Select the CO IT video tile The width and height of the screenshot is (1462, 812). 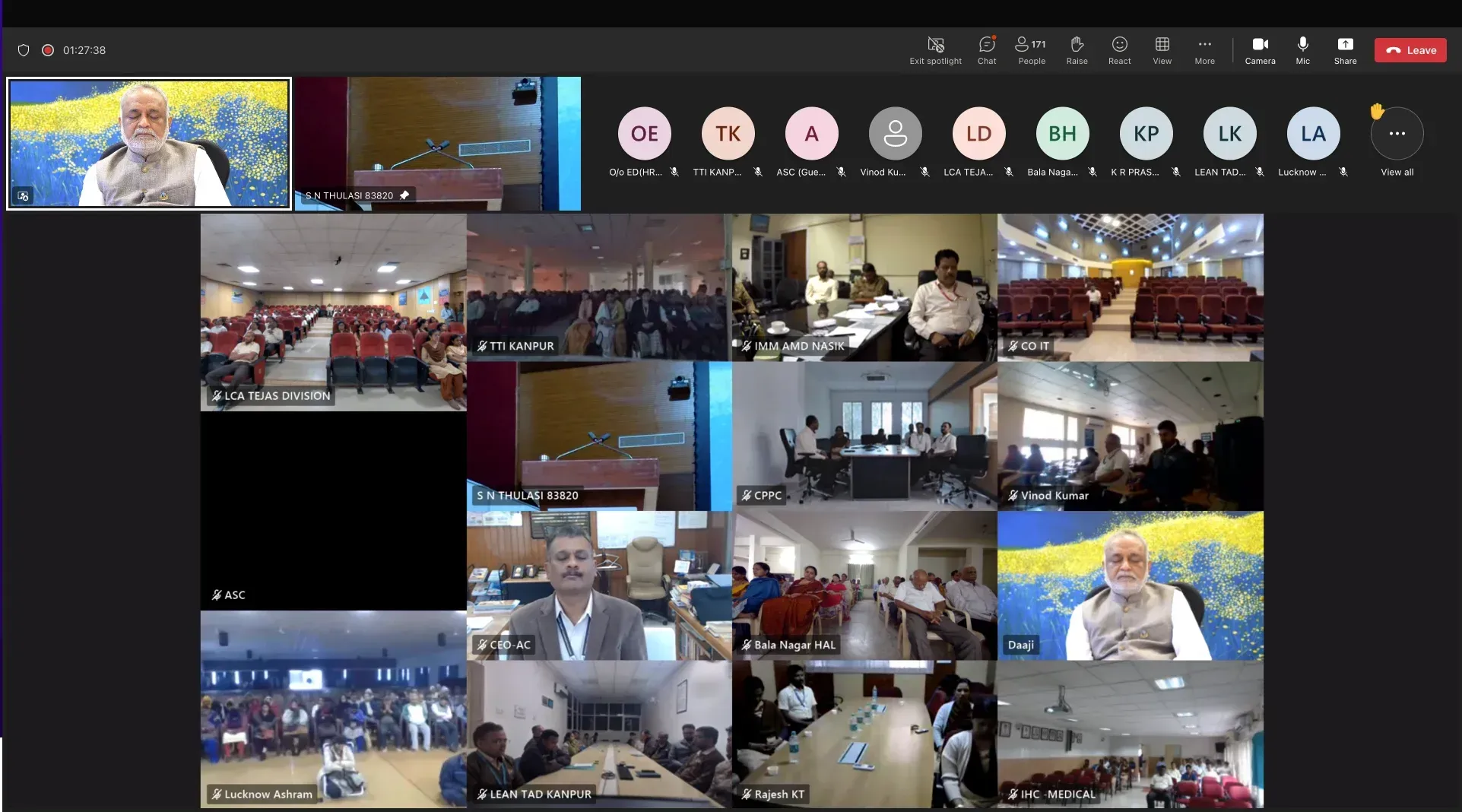(1131, 287)
